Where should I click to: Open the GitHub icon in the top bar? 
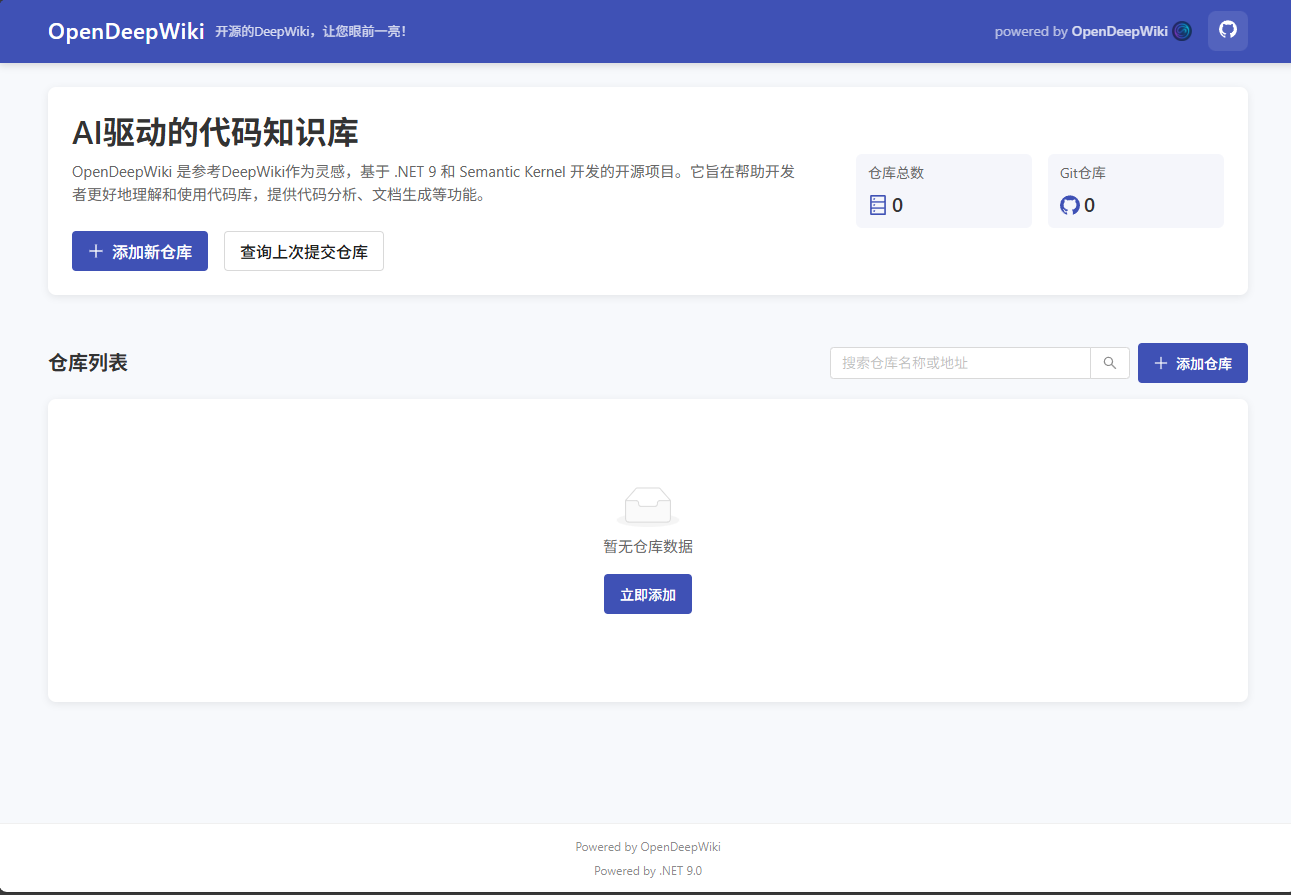(x=1227, y=31)
